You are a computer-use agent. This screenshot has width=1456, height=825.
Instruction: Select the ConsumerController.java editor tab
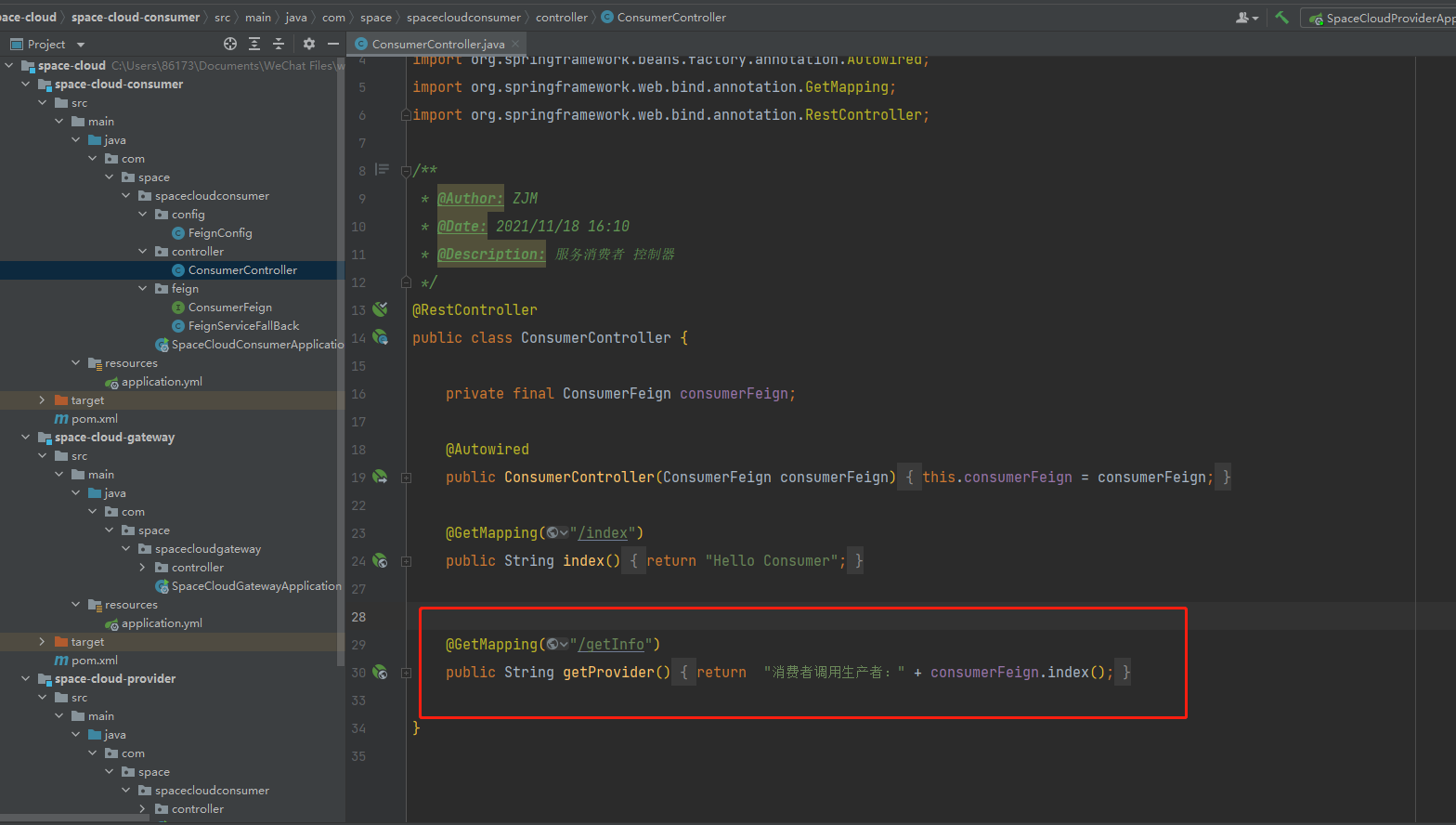tap(437, 44)
